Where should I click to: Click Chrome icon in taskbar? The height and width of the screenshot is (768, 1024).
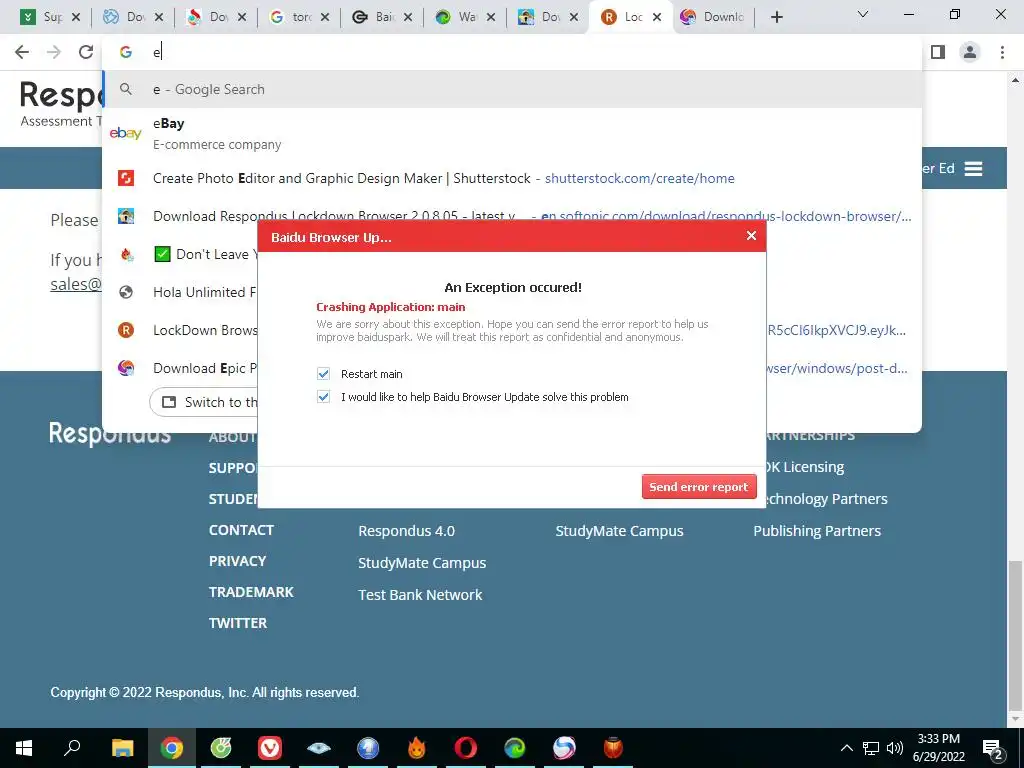(171, 748)
